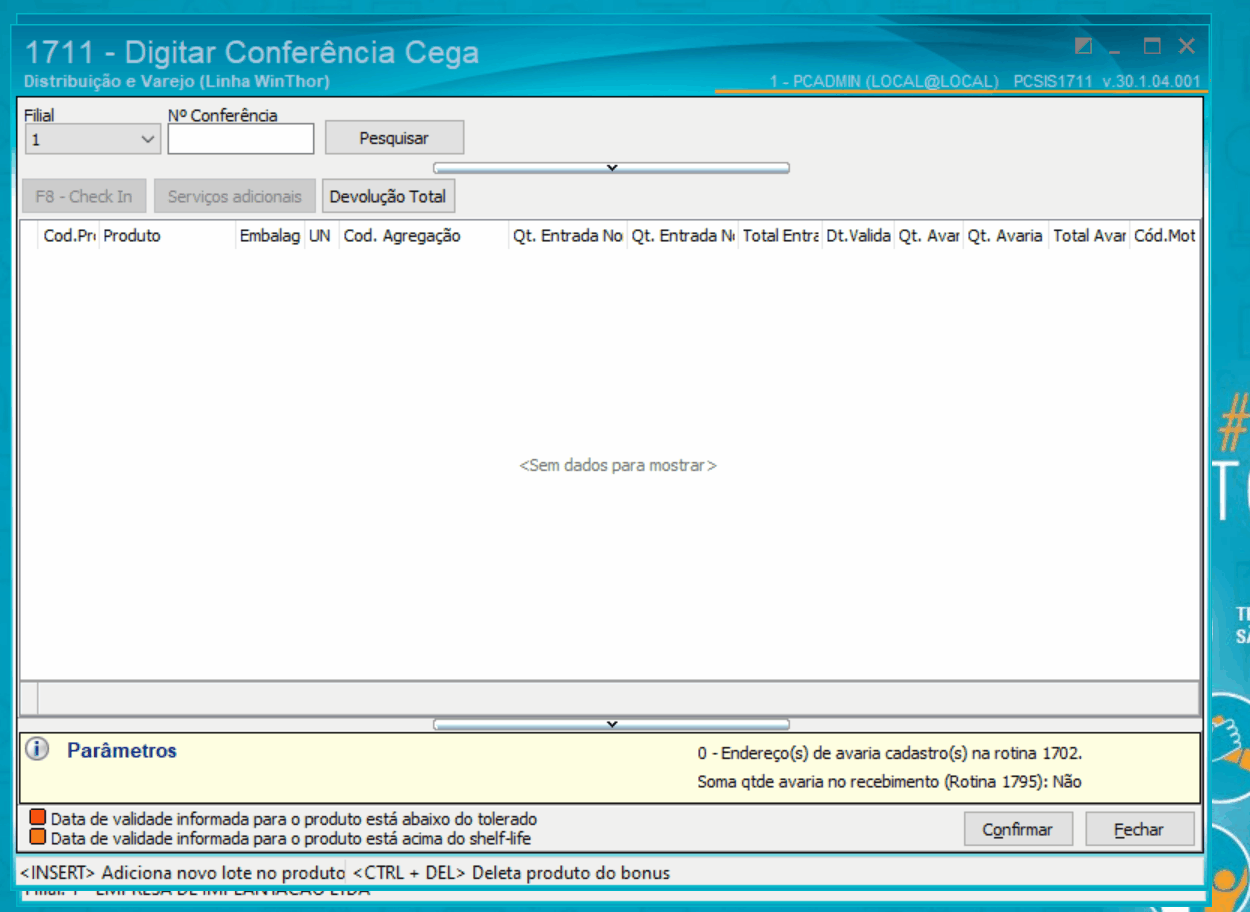Click the Pesquisar button
1250x912 pixels.
coord(394,138)
